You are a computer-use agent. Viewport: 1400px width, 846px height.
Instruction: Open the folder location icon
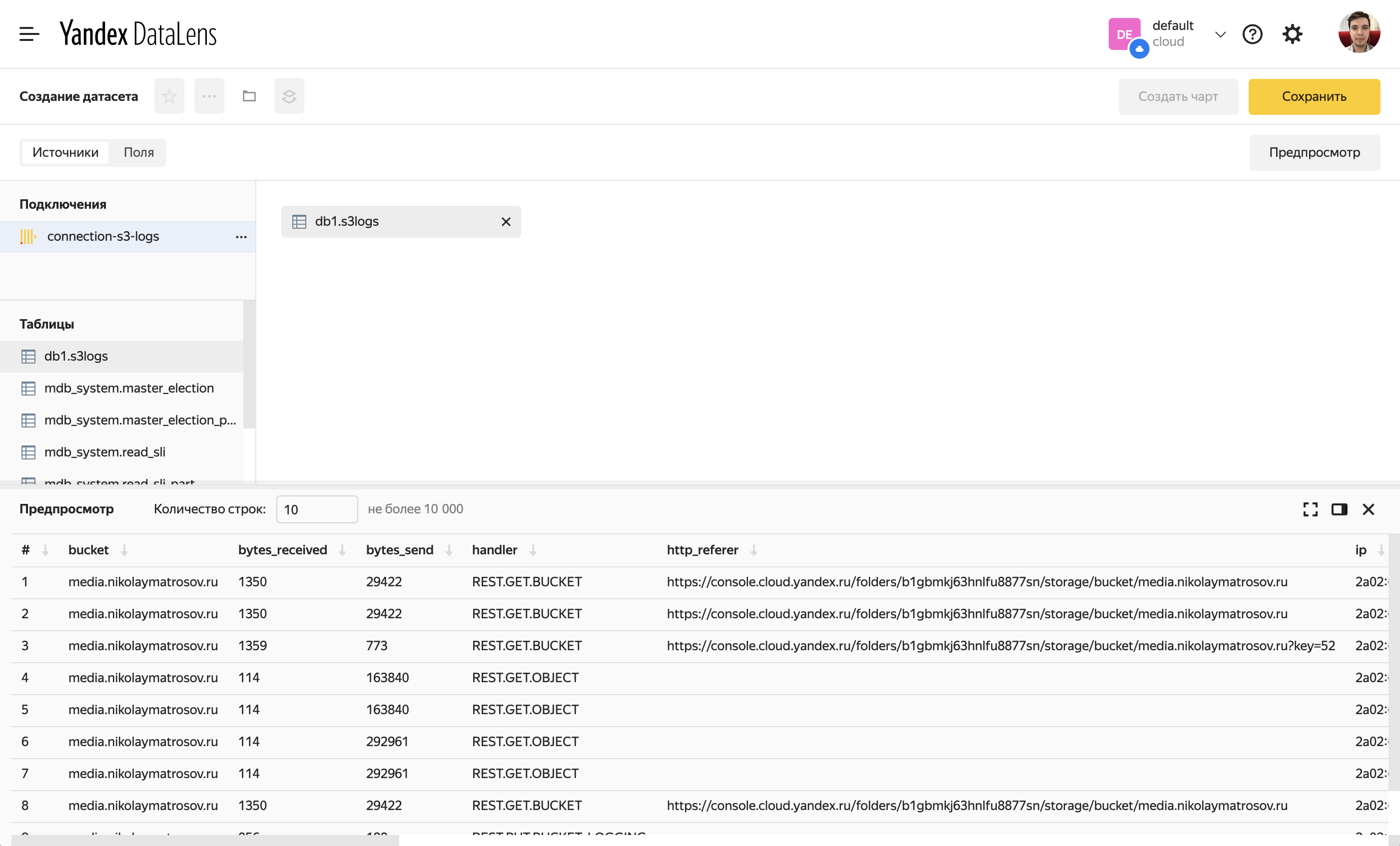pos(249,96)
